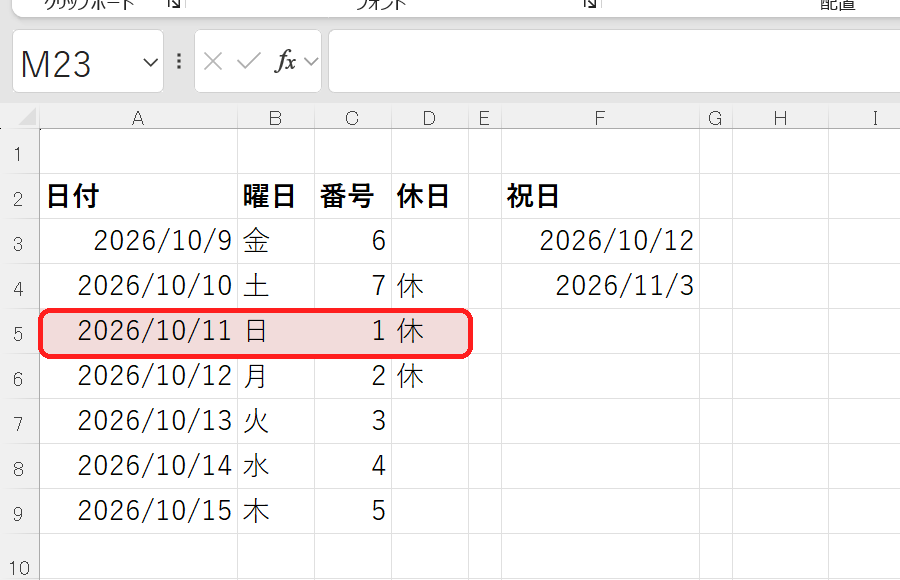Click weekday cell 日 in row 5
900x580 pixels.
coord(276,331)
